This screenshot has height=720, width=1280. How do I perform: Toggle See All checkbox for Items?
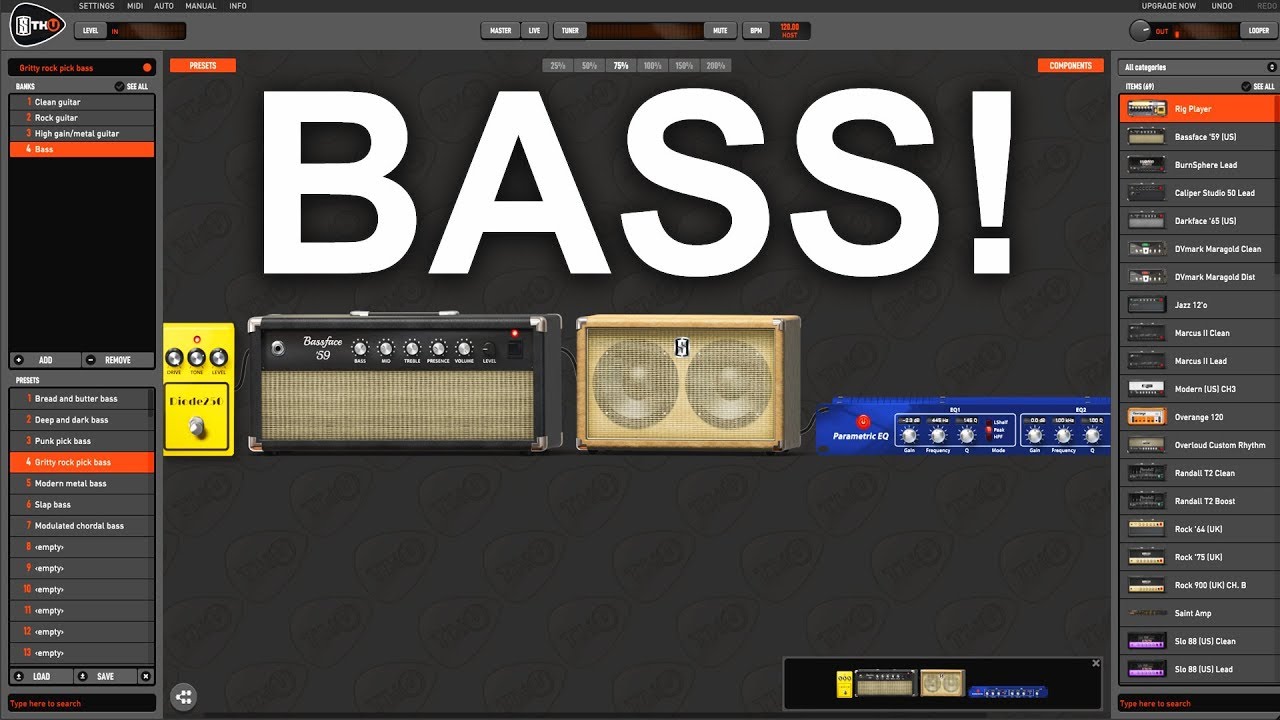click(x=1245, y=87)
